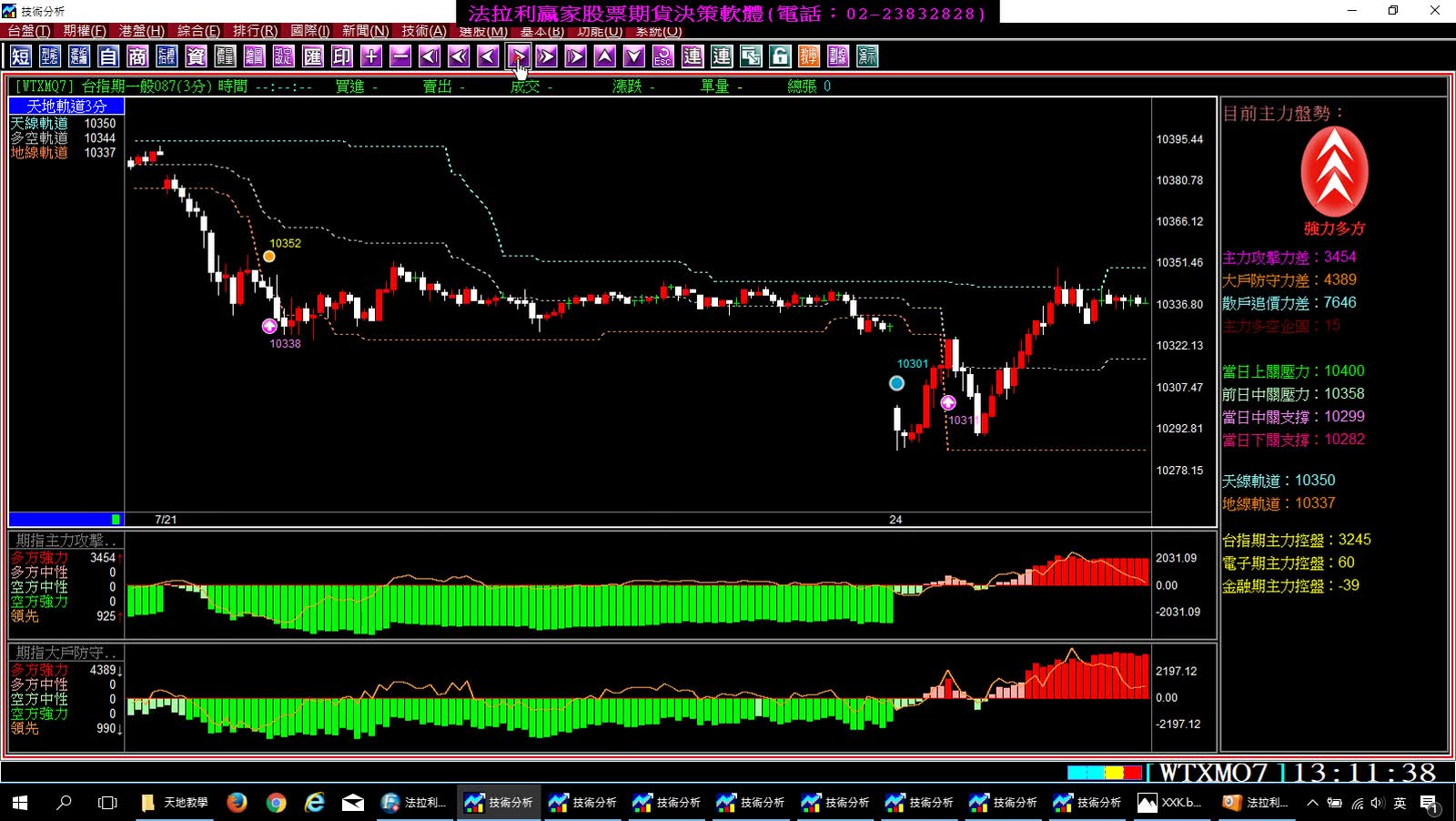Click the 資 toolbar icon
The width and height of the screenshot is (1456, 821).
[x=196, y=56]
